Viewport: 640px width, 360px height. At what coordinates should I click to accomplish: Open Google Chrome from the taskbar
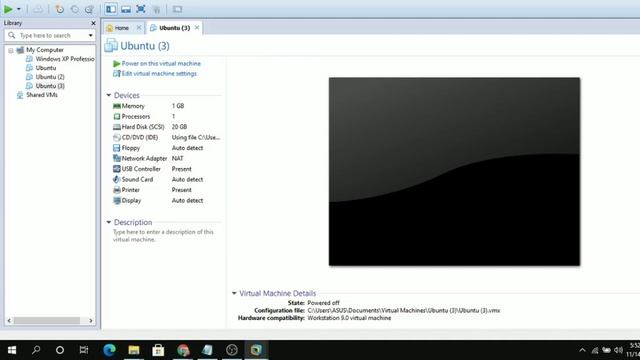tap(183, 350)
